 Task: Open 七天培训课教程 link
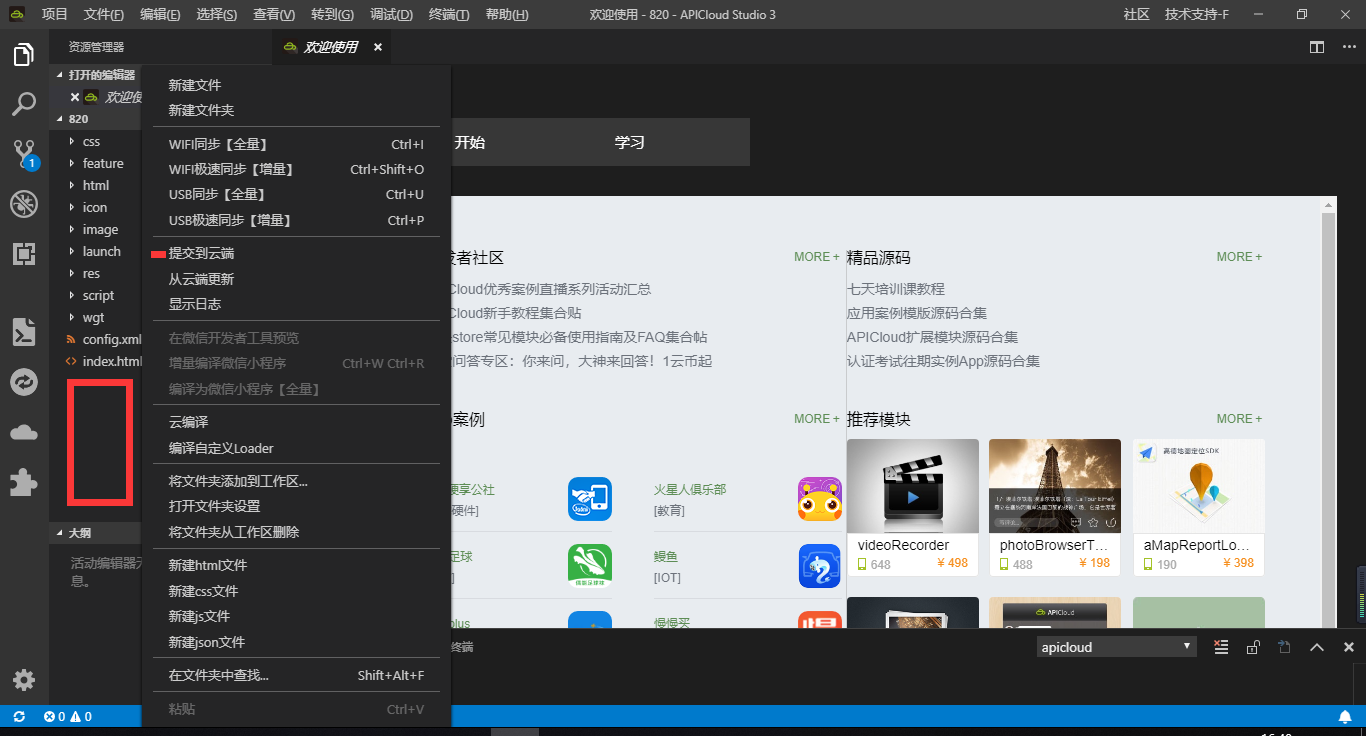click(x=896, y=289)
